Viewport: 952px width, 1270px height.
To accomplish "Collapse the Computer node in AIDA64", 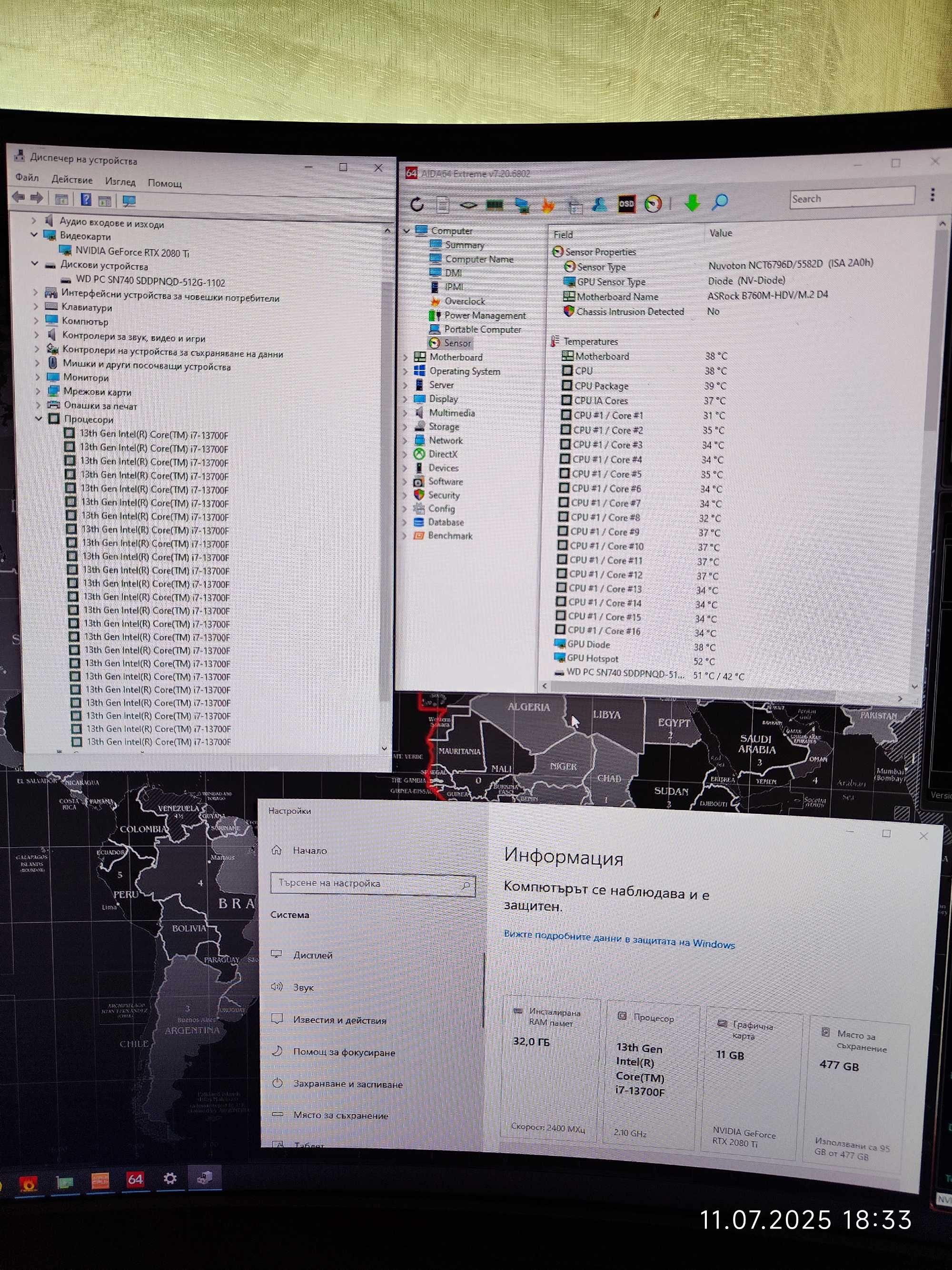I will [x=407, y=231].
